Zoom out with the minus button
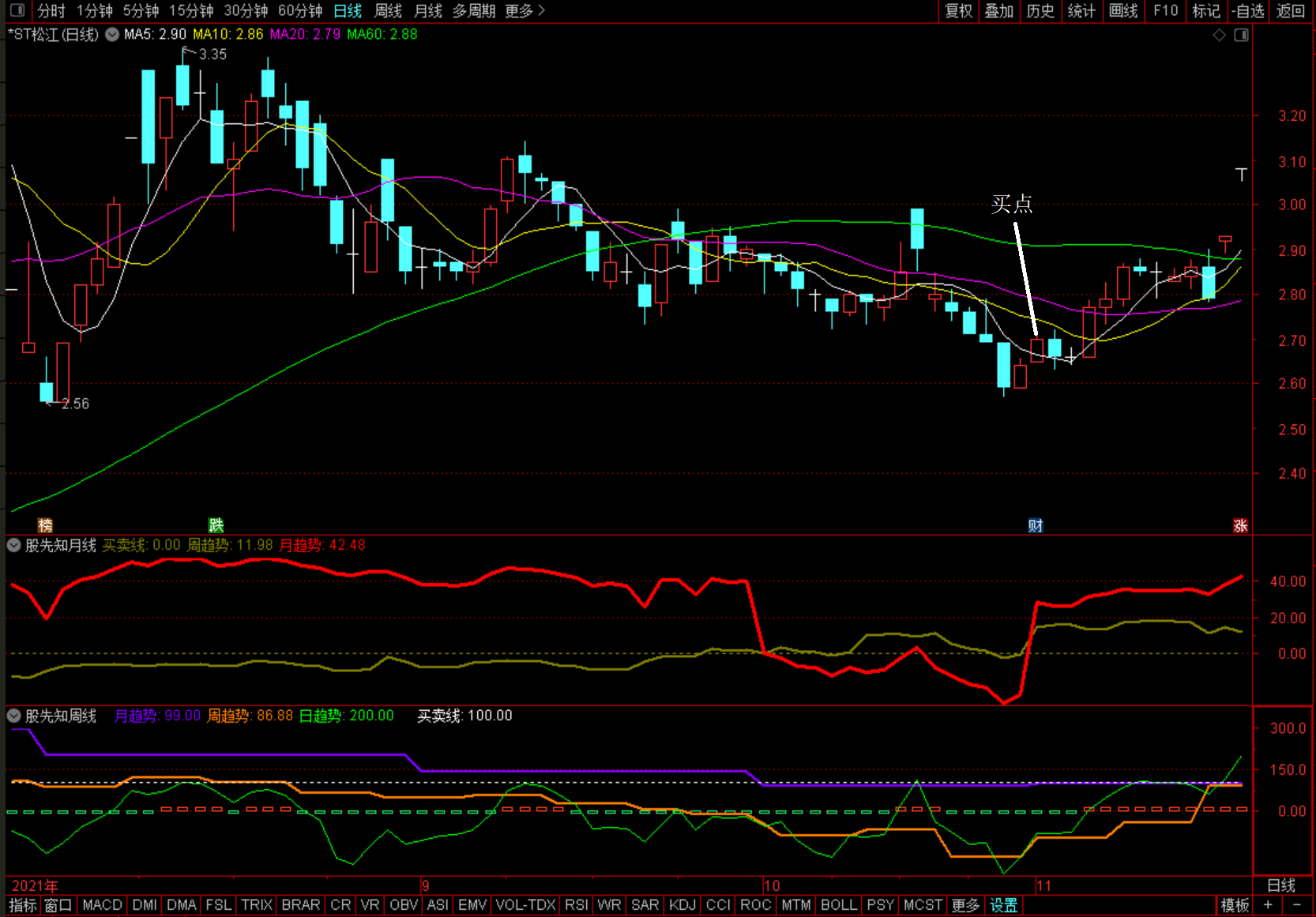The width and height of the screenshot is (1316, 917). (x=1296, y=905)
